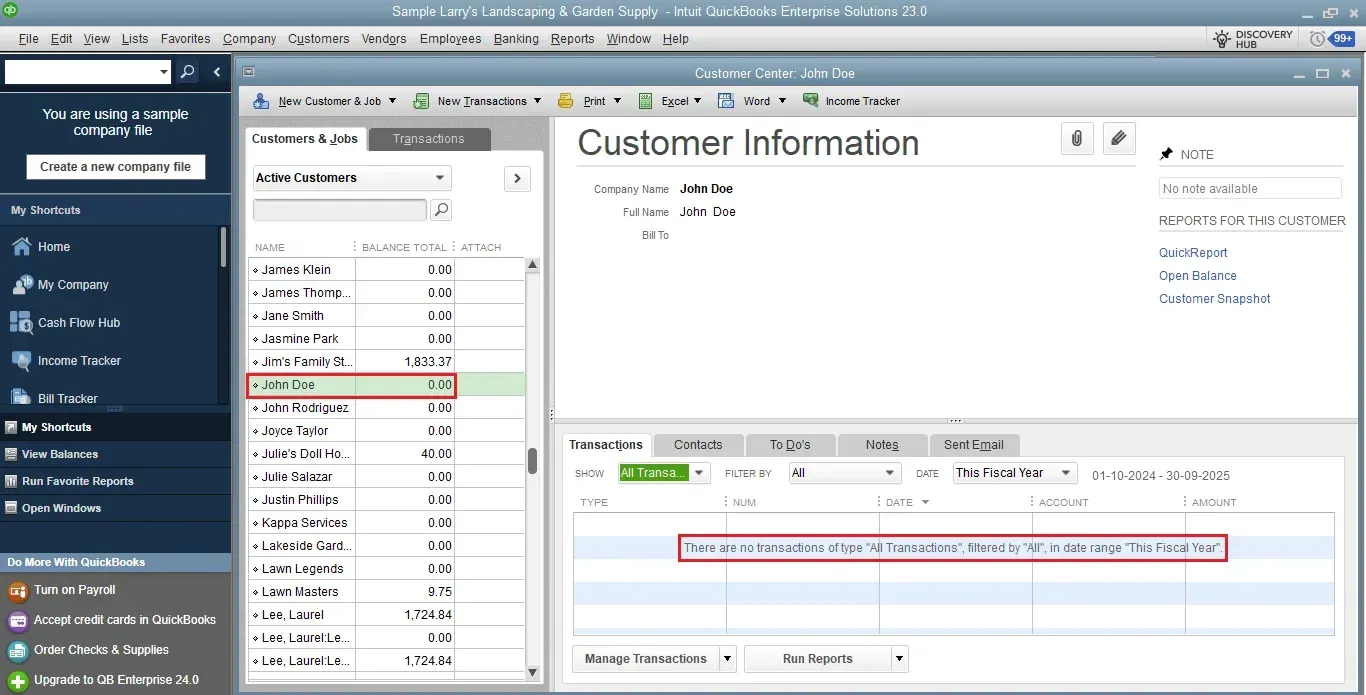Image resolution: width=1366 pixels, height=695 pixels.
Task: Open the Reports menu
Action: pos(572,39)
